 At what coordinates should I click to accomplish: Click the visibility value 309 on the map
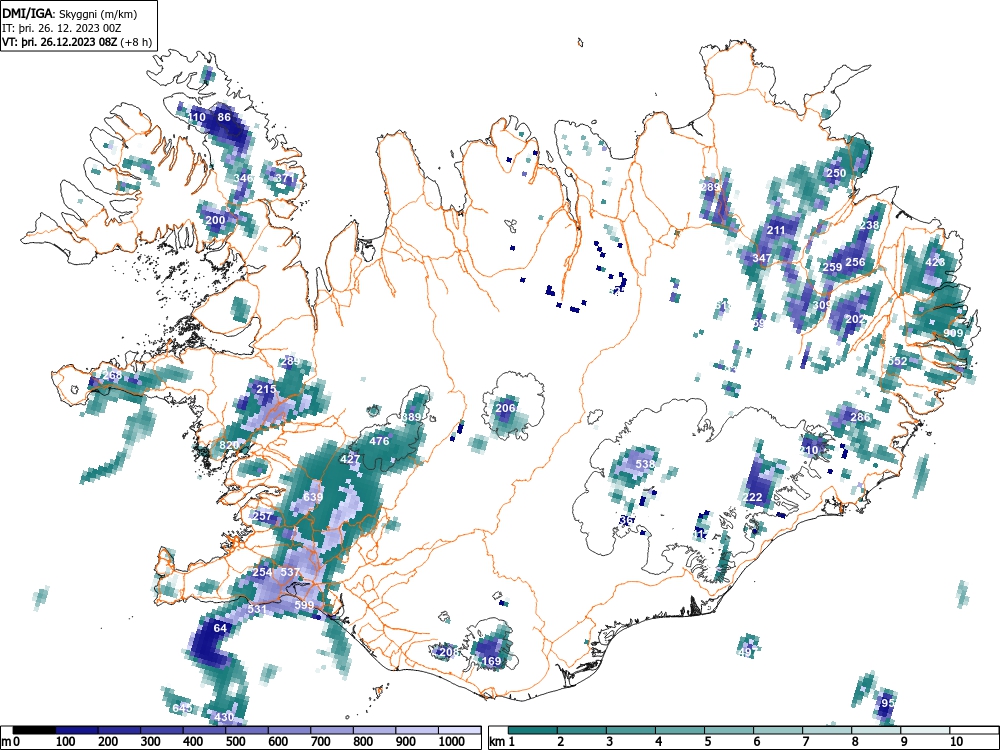coord(822,305)
